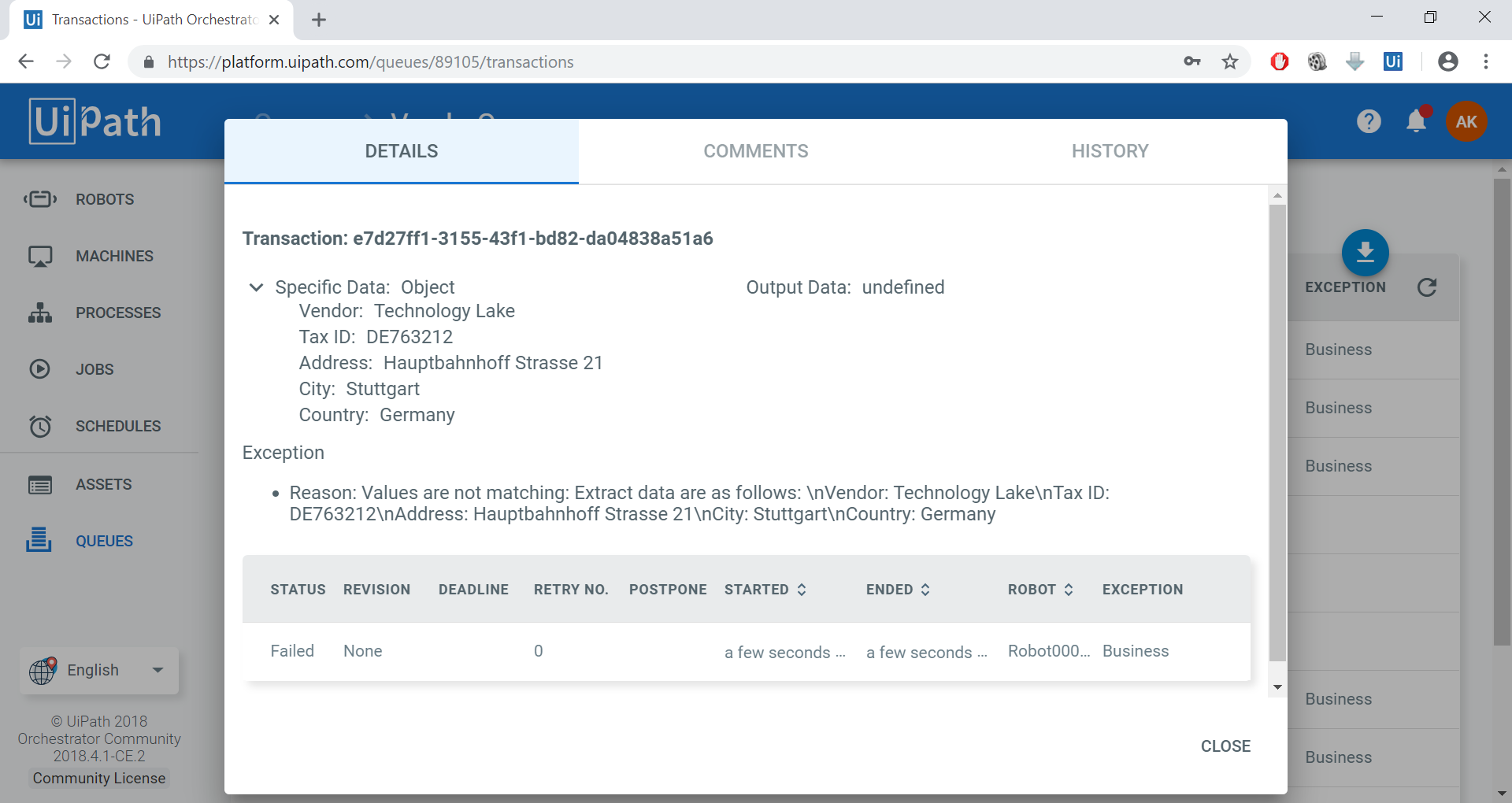
Task: Select the transaction ID heading text
Action: point(477,239)
